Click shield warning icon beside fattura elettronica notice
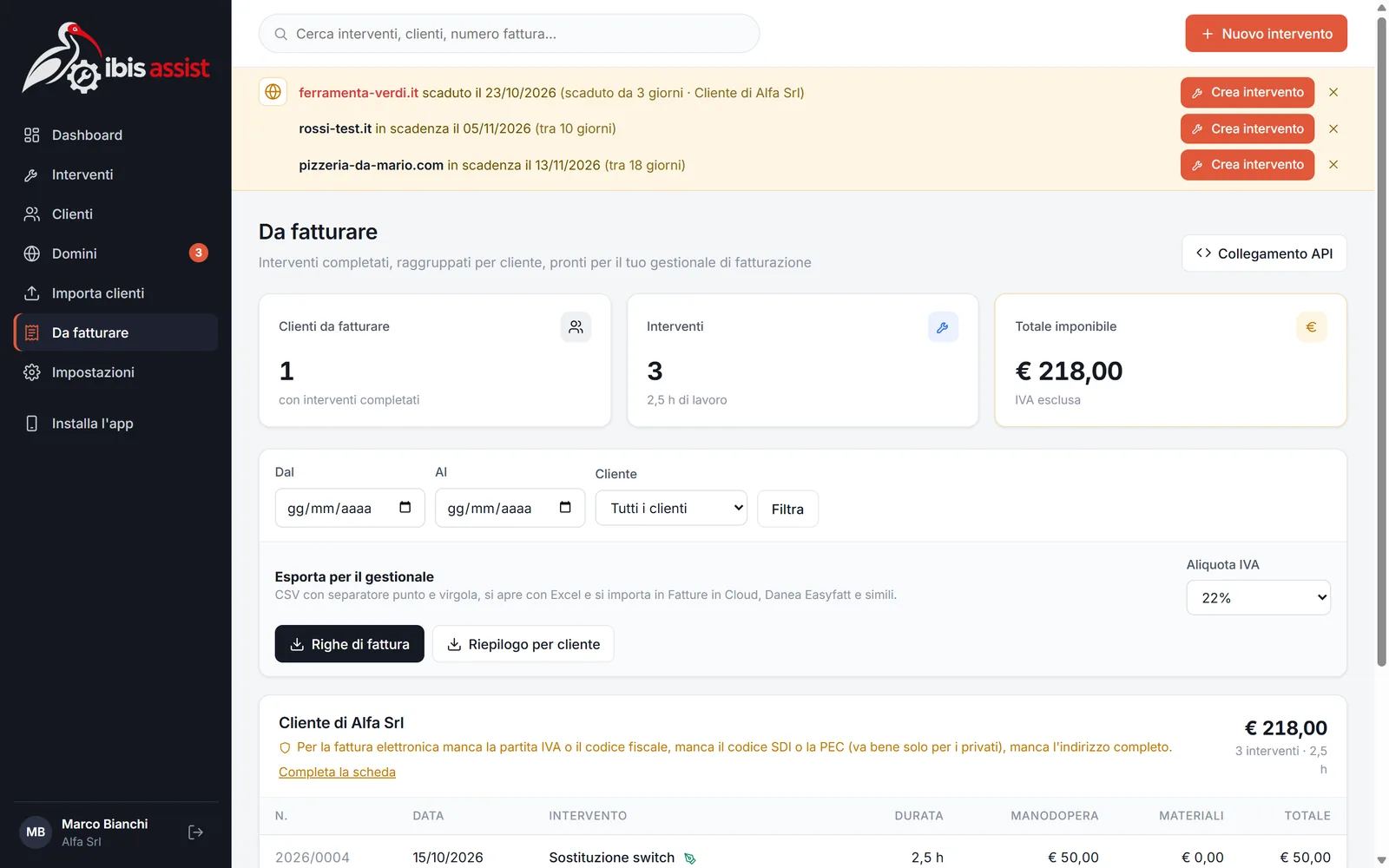 285,747
